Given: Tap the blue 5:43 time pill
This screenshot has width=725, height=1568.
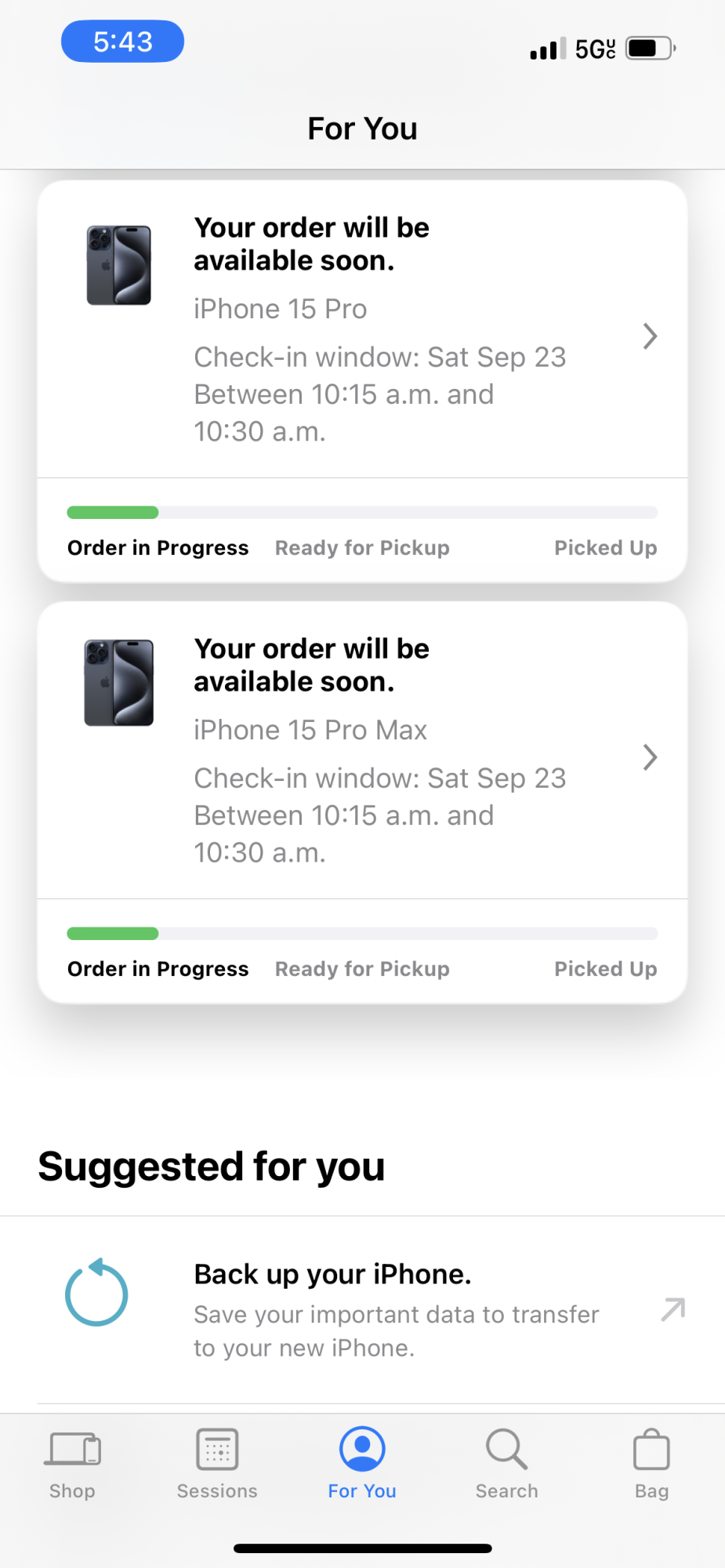Looking at the screenshot, I should point(123,42).
